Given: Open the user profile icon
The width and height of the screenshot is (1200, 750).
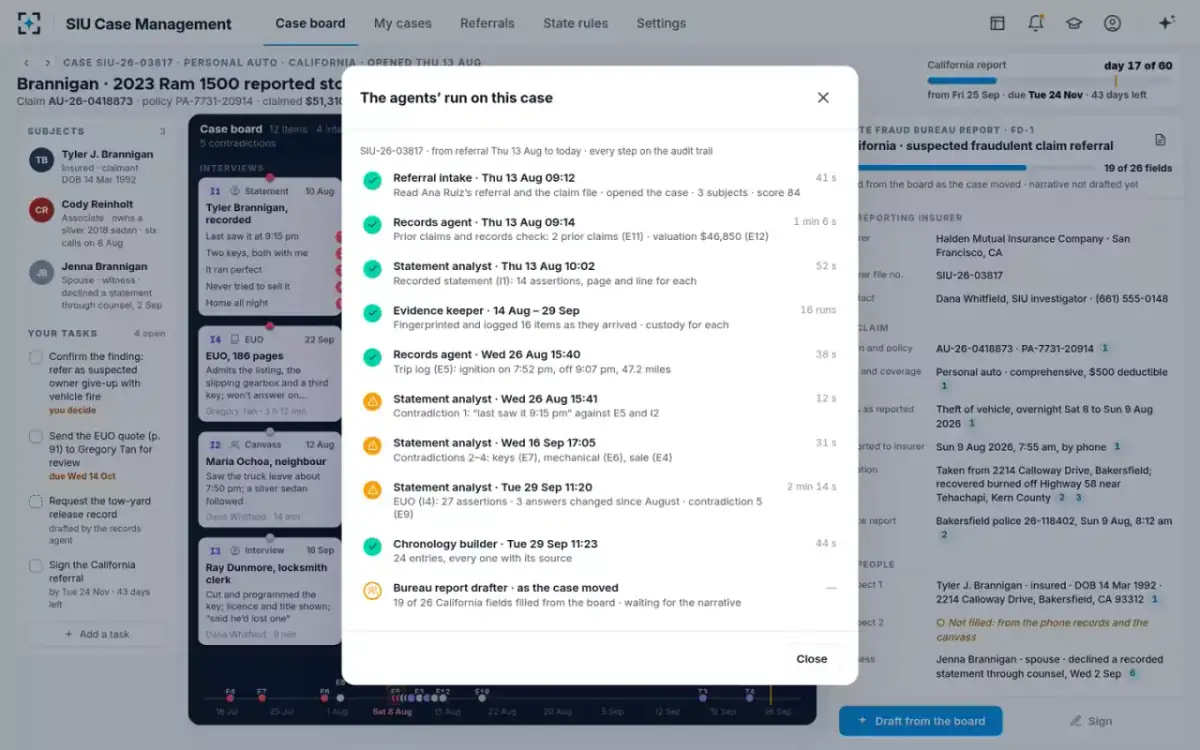Looking at the screenshot, I should 1112,23.
